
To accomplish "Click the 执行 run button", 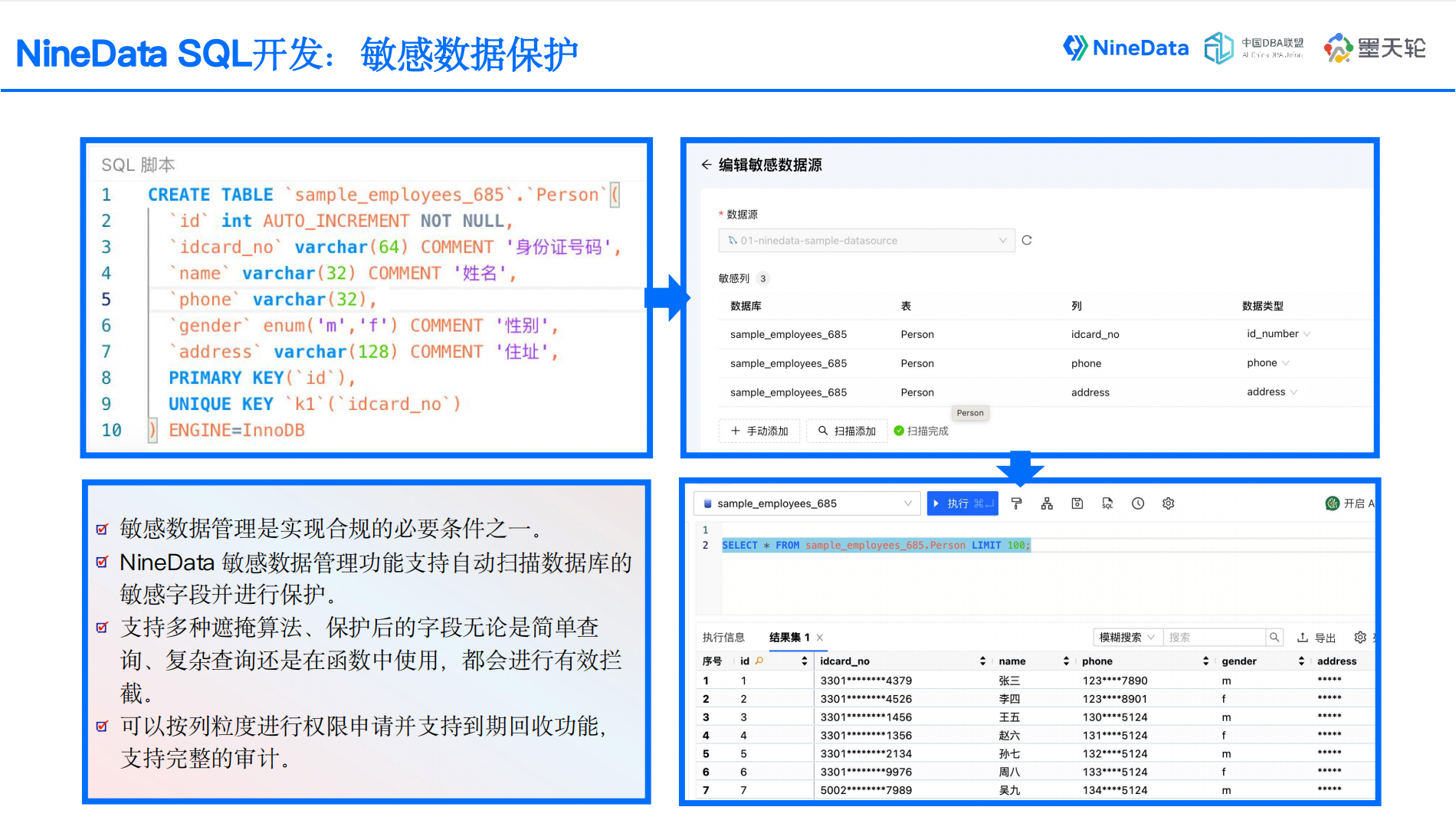I will (962, 503).
